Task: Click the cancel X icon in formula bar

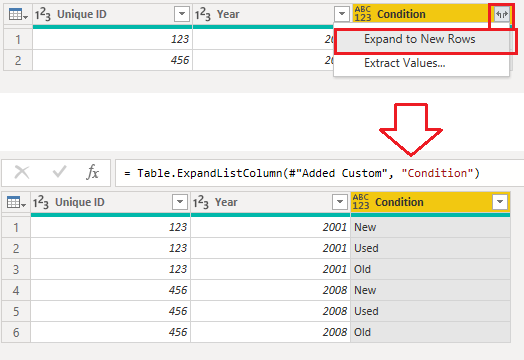Action: pos(22,173)
